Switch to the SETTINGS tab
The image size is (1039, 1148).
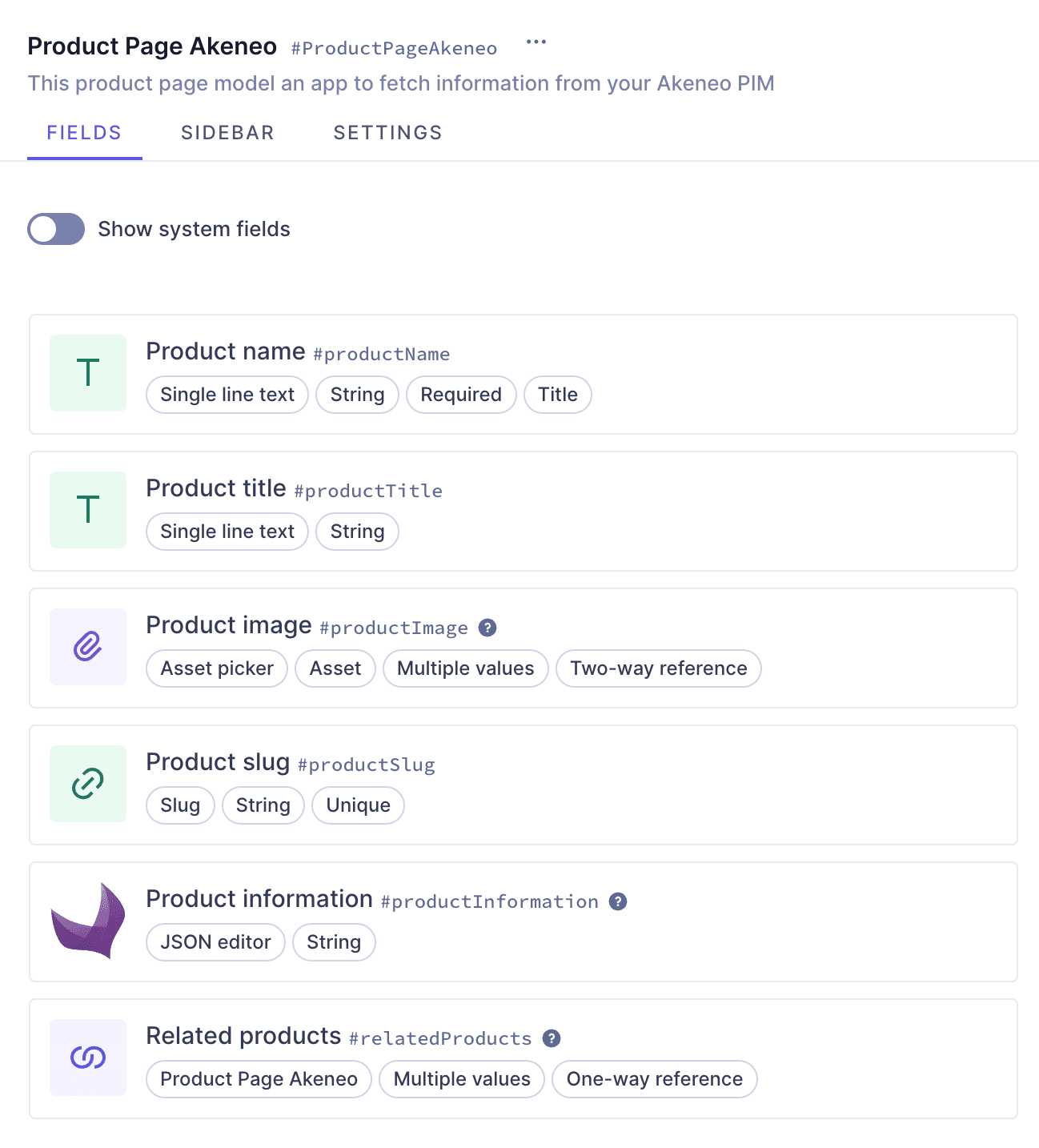tap(387, 132)
